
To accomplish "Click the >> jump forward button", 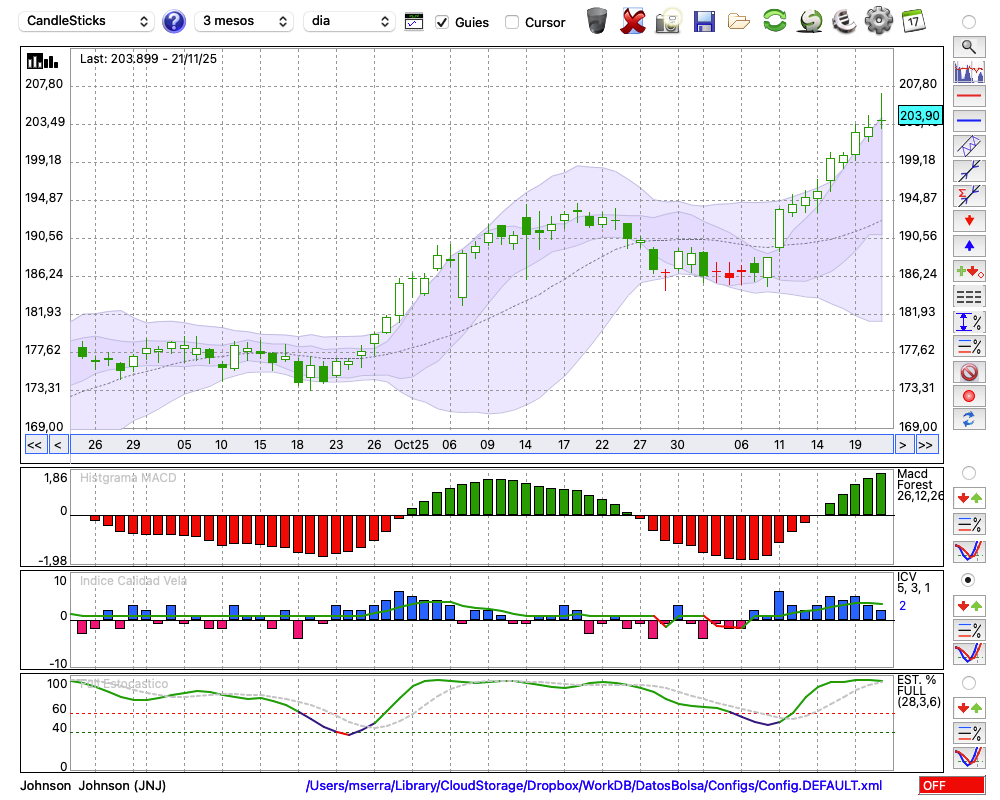I will point(927,445).
